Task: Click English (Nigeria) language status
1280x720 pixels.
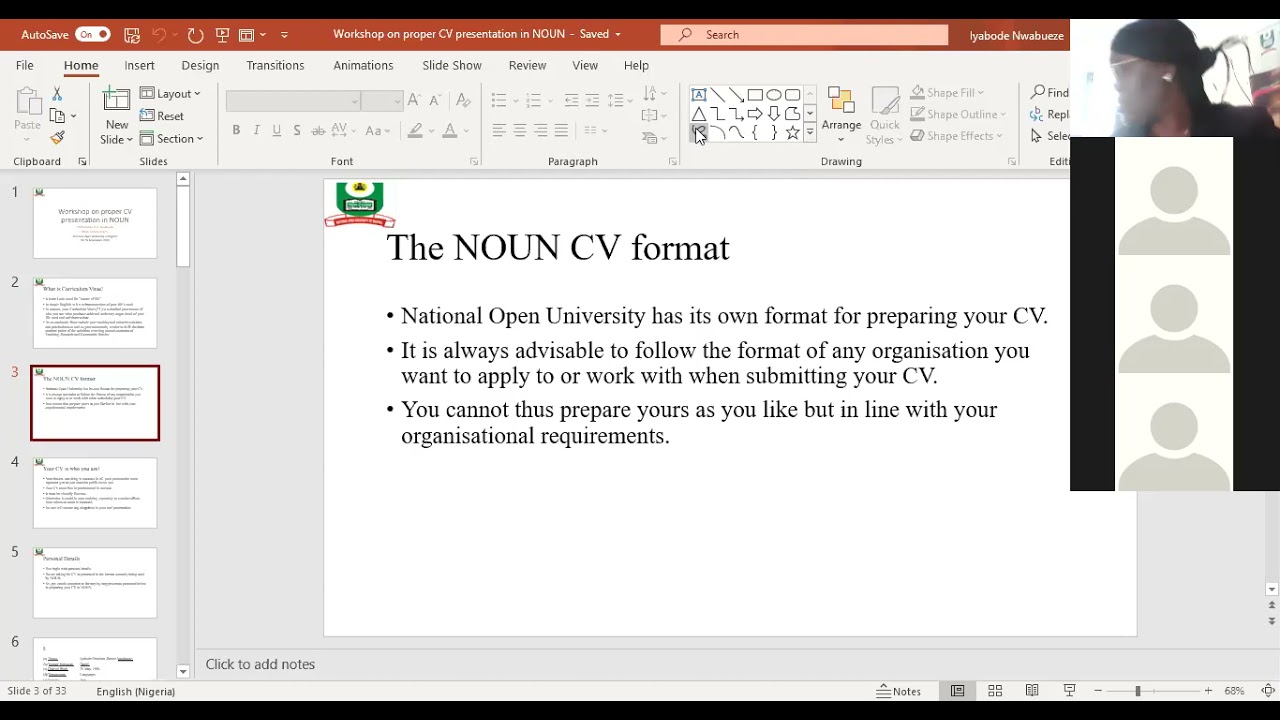Action: 136,691
